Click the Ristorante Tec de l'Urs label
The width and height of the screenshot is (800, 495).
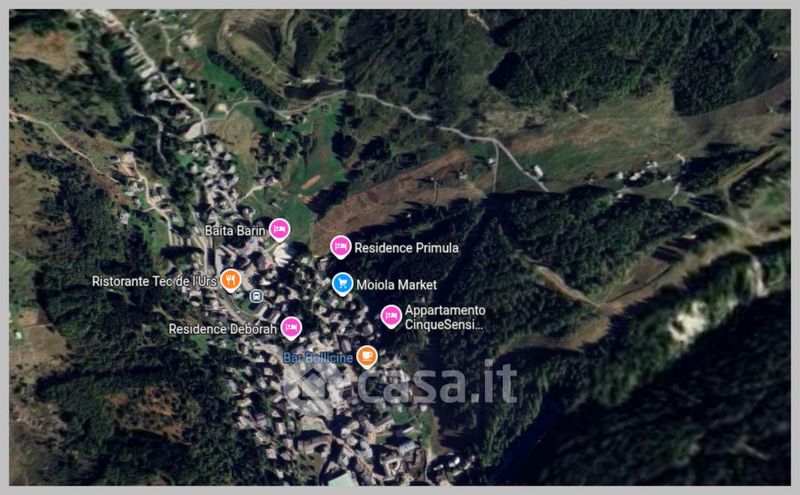point(155,281)
